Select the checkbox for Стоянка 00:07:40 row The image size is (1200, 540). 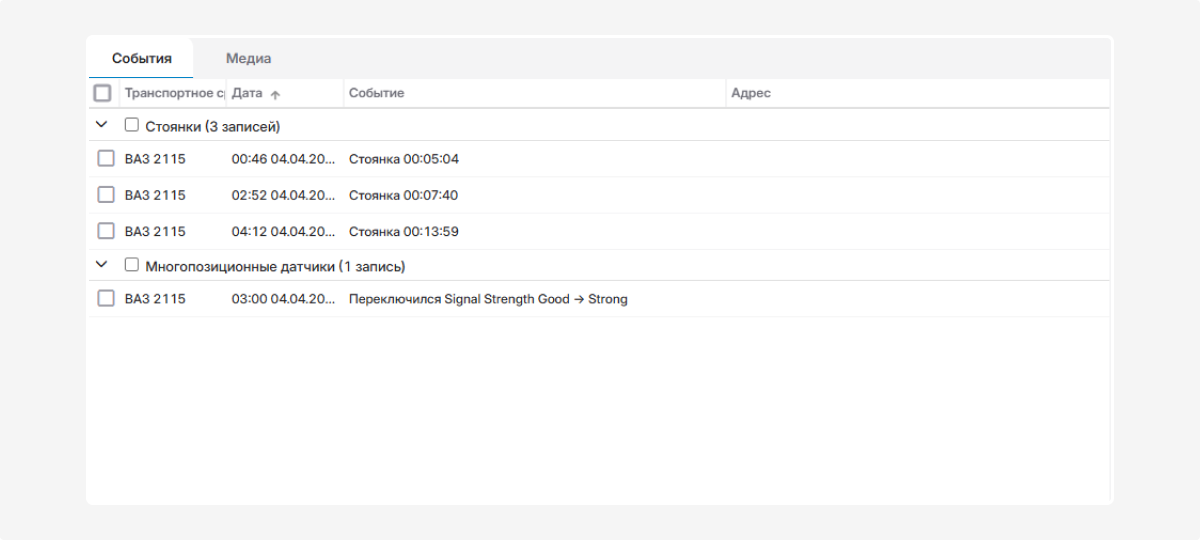click(x=106, y=195)
